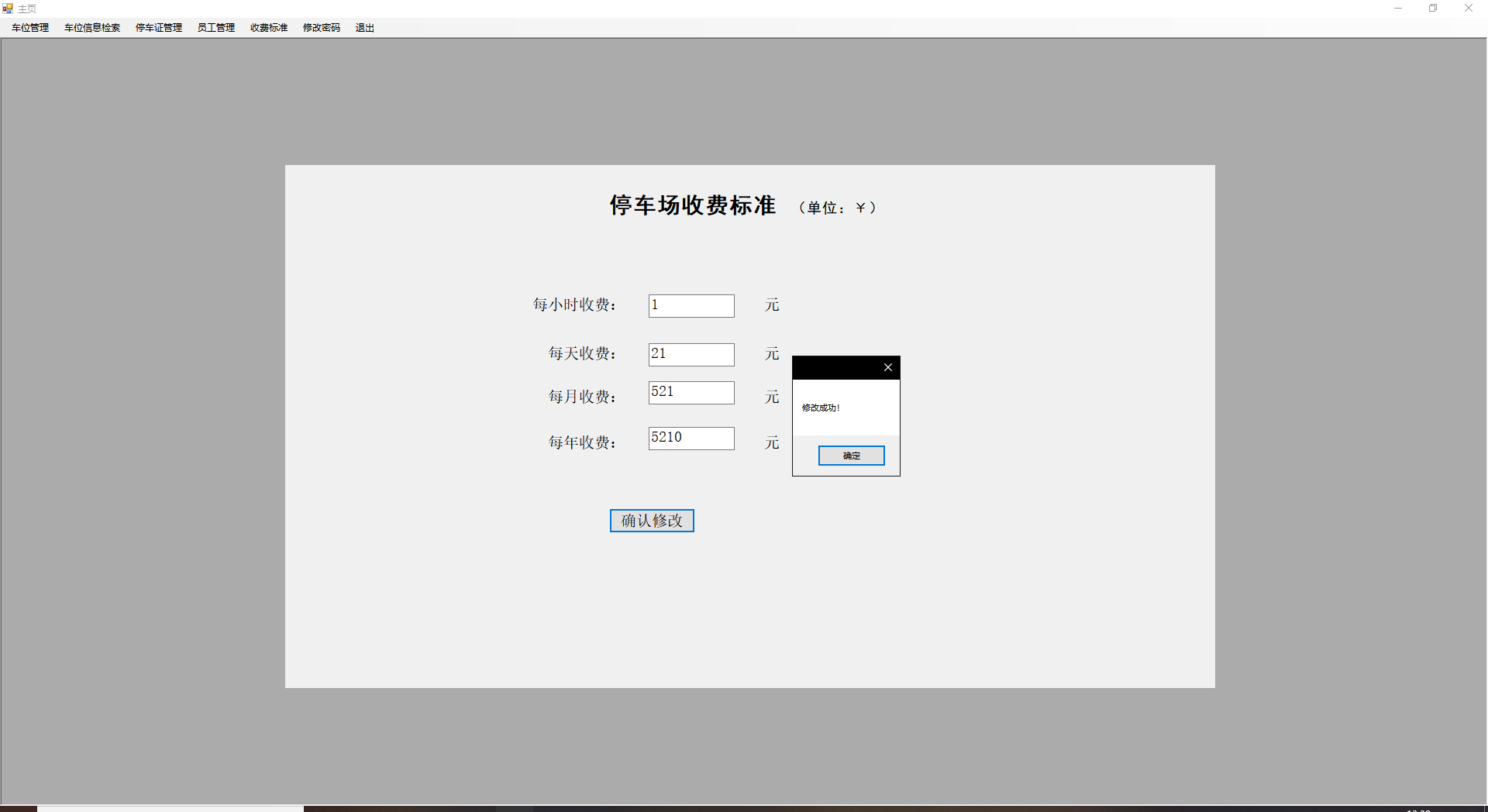Restore down the 主页 window
This screenshot has height=812, width=1488.
(x=1433, y=9)
